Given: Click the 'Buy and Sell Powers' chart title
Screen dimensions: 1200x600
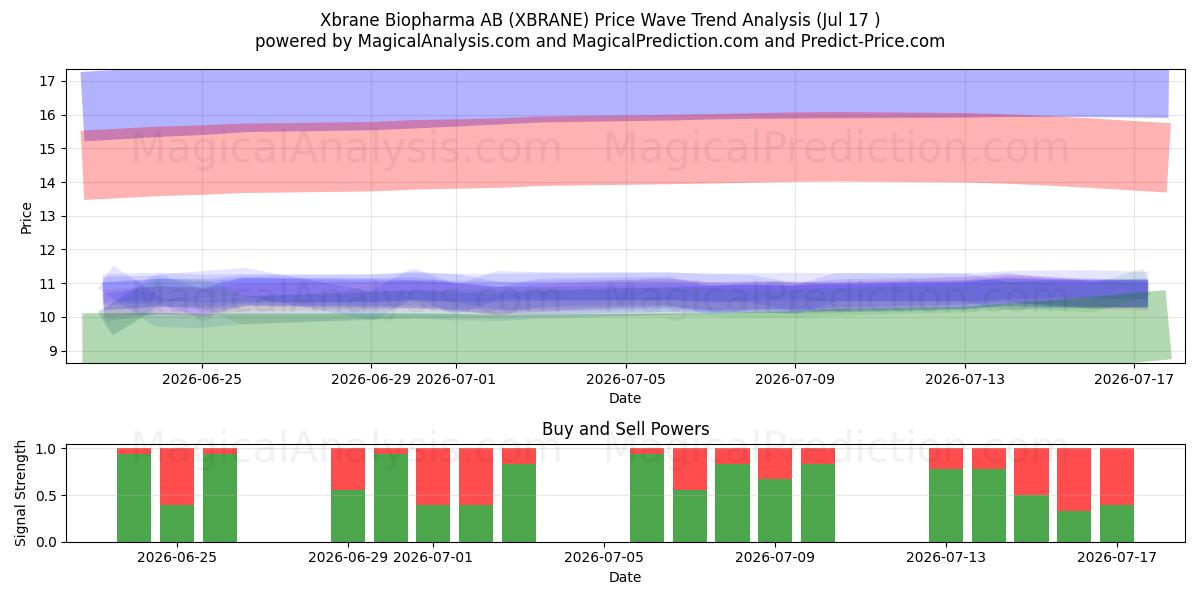Looking at the screenshot, I should coord(625,429).
